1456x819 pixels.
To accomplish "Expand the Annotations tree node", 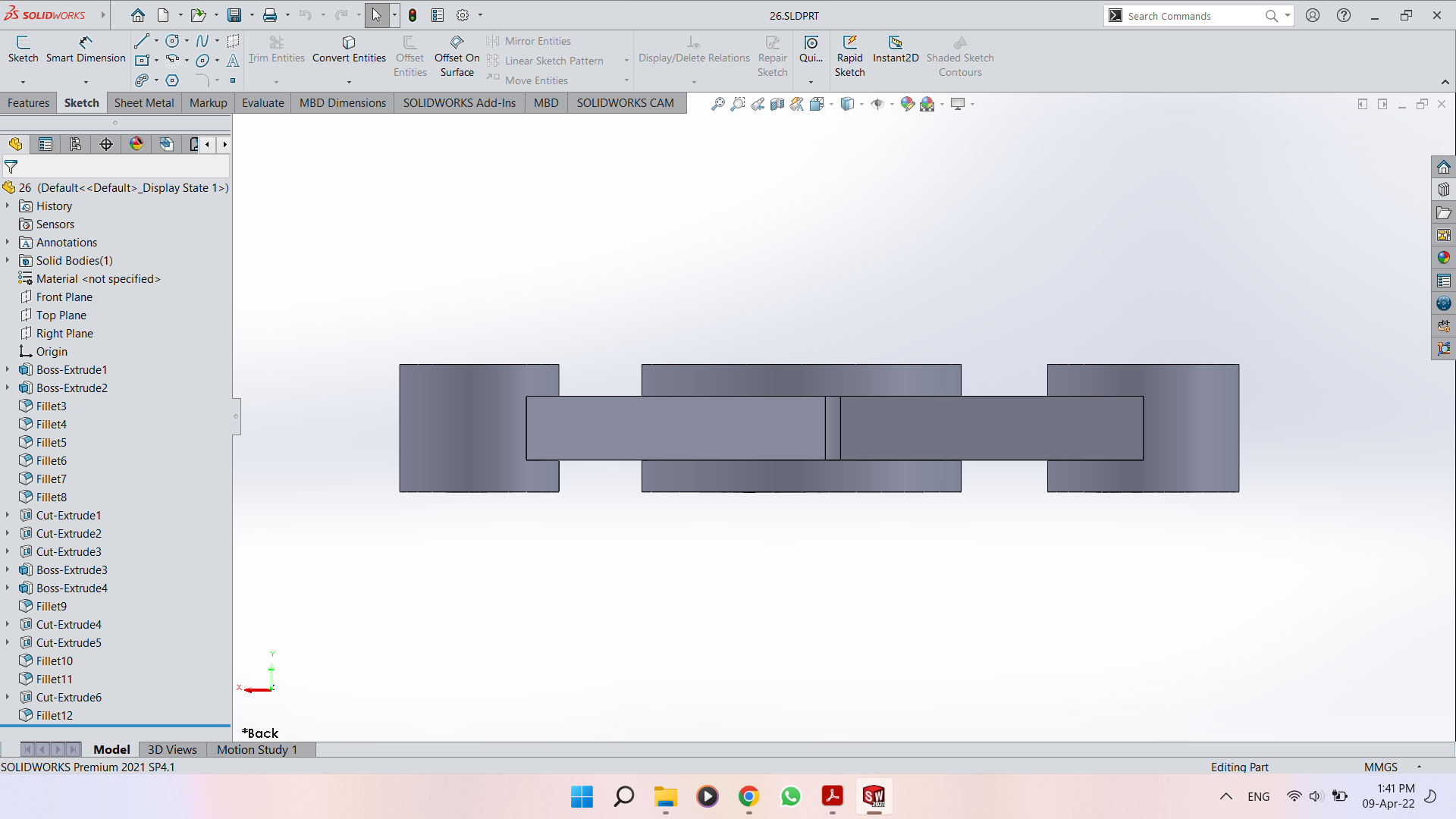I will click(8, 242).
